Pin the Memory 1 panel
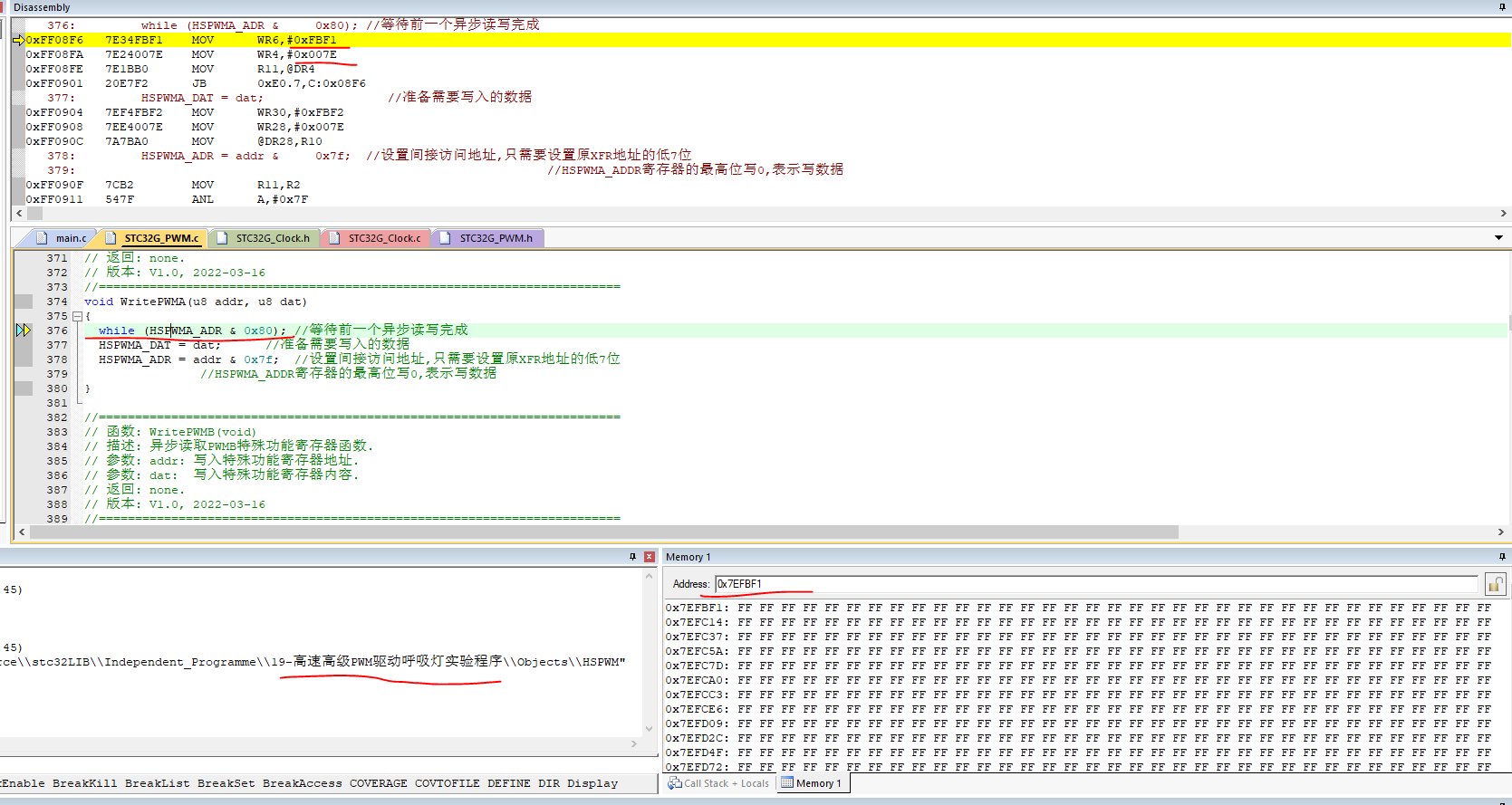 (x=1502, y=557)
